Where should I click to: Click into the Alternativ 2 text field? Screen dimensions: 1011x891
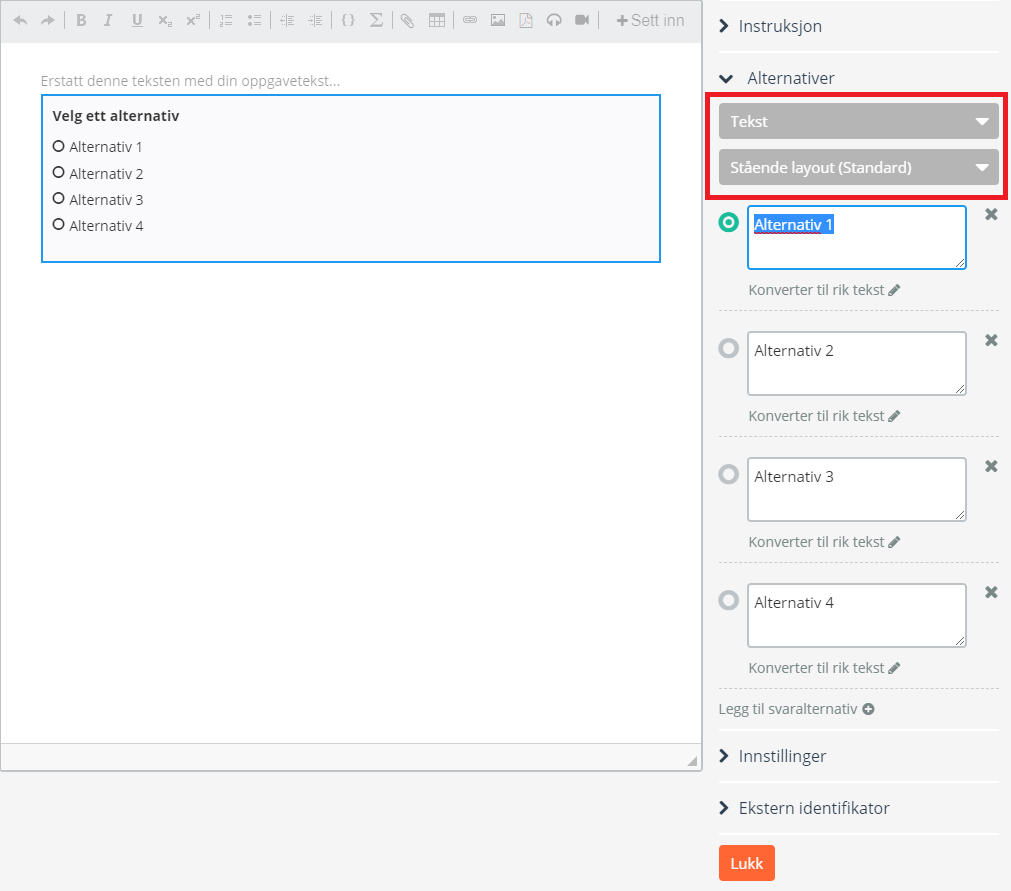857,364
